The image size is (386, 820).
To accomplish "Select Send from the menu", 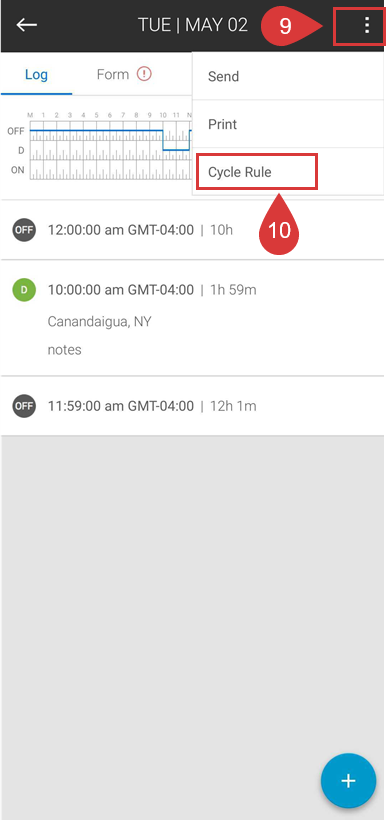I will pyautogui.click(x=288, y=76).
